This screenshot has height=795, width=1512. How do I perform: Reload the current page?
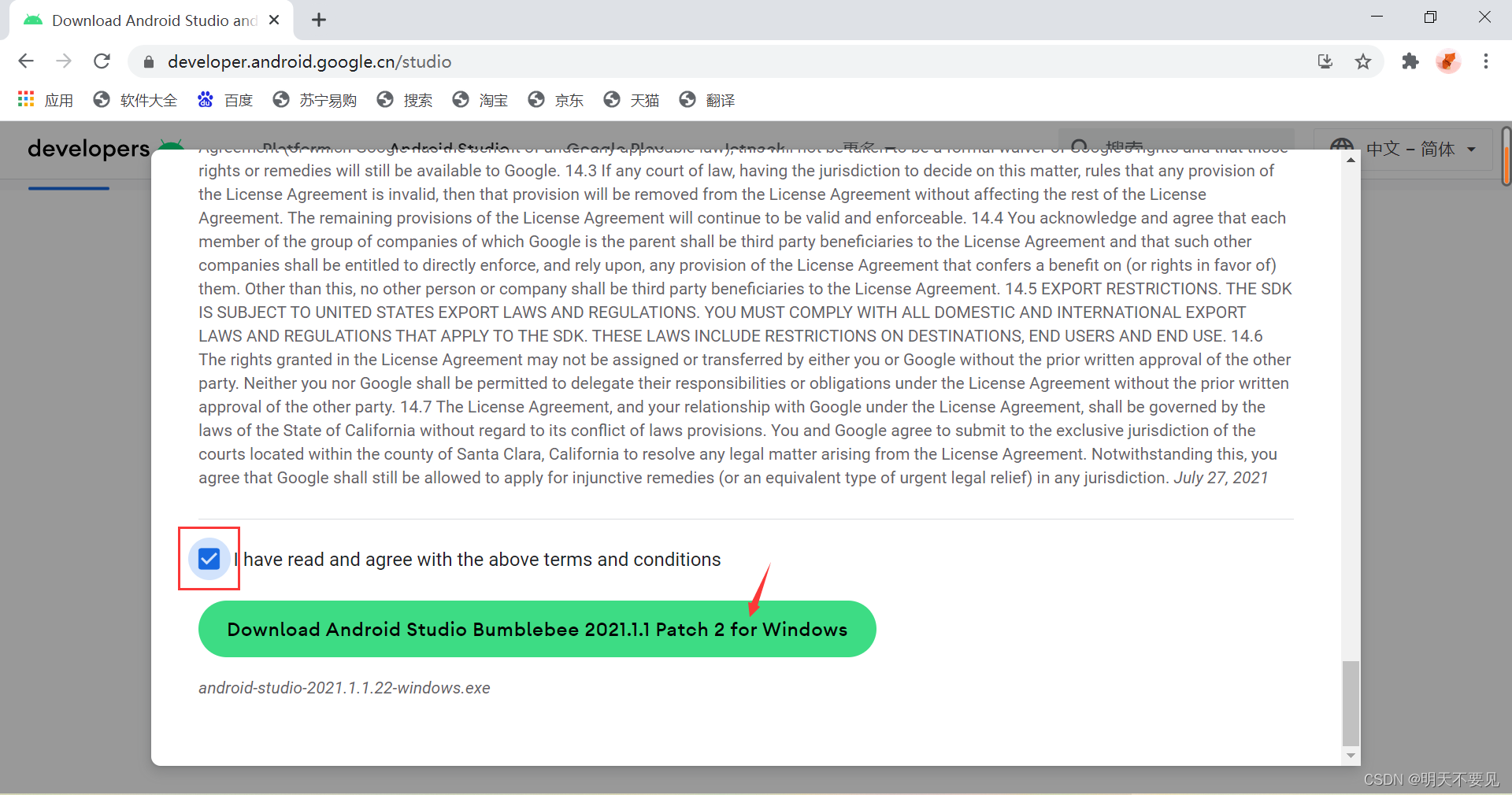[102, 61]
